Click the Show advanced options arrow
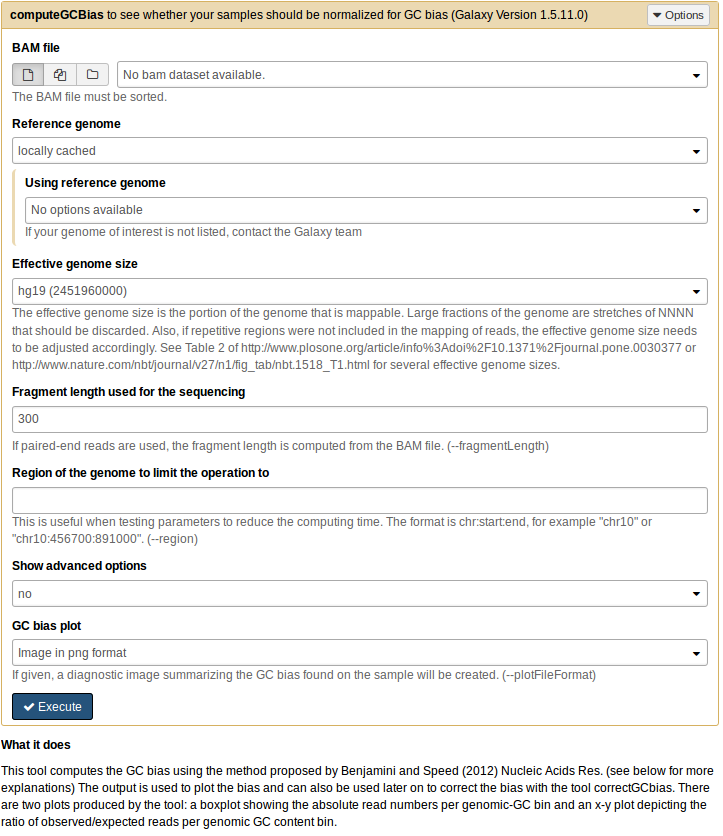The image size is (723, 836). point(696,595)
